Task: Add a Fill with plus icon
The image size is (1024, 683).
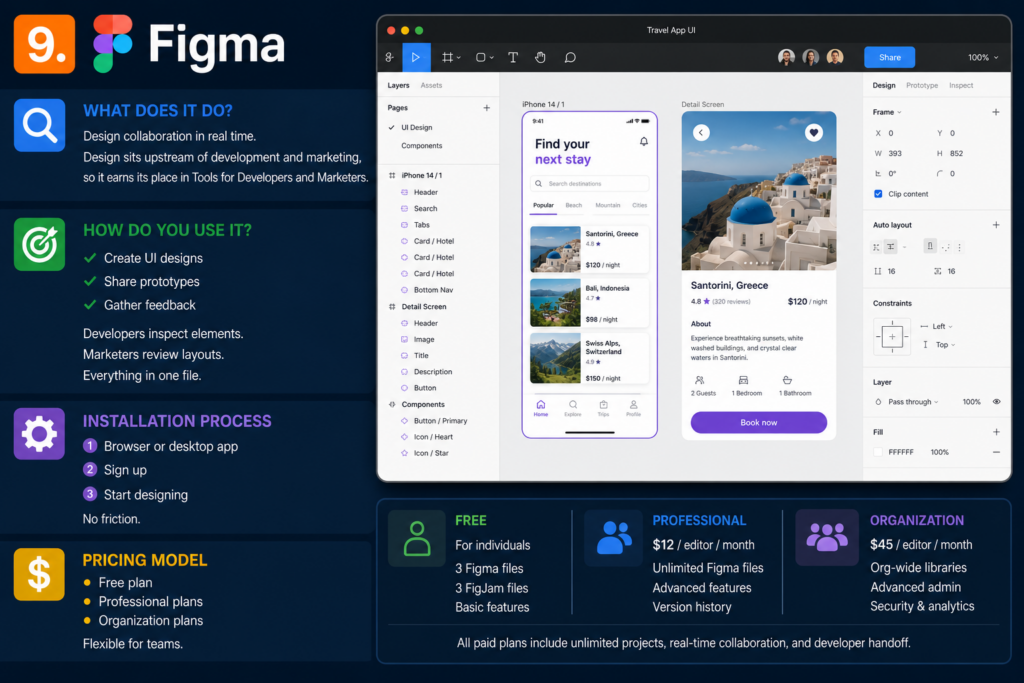Action: point(996,432)
